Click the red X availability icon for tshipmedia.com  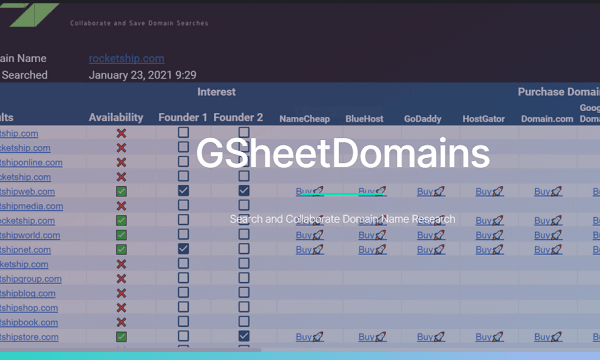coord(121,206)
